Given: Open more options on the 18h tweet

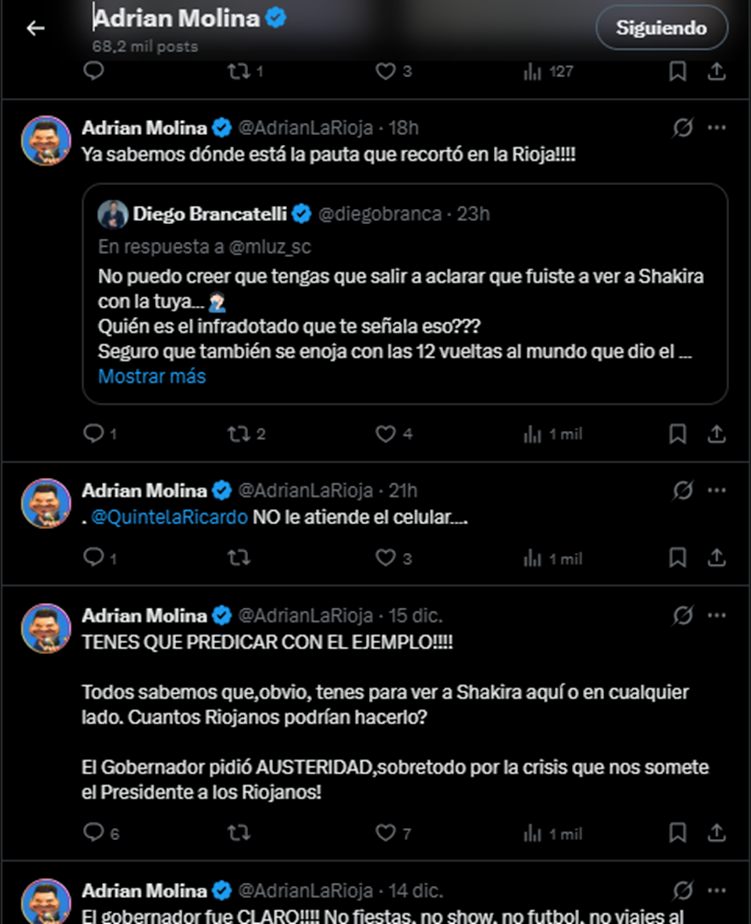Looking at the screenshot, I should pos(716,128).
